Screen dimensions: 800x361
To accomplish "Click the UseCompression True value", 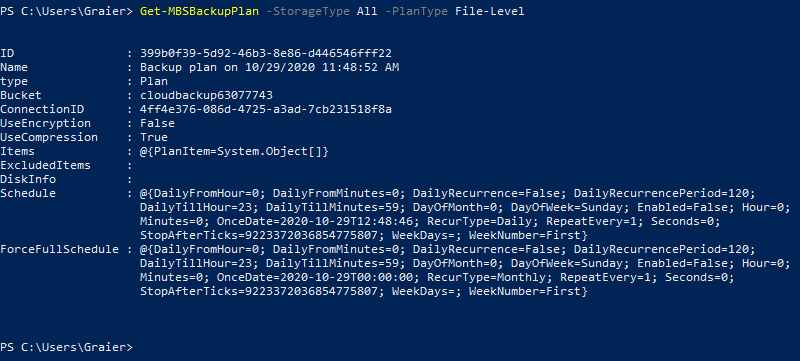I will coord(154,137).
